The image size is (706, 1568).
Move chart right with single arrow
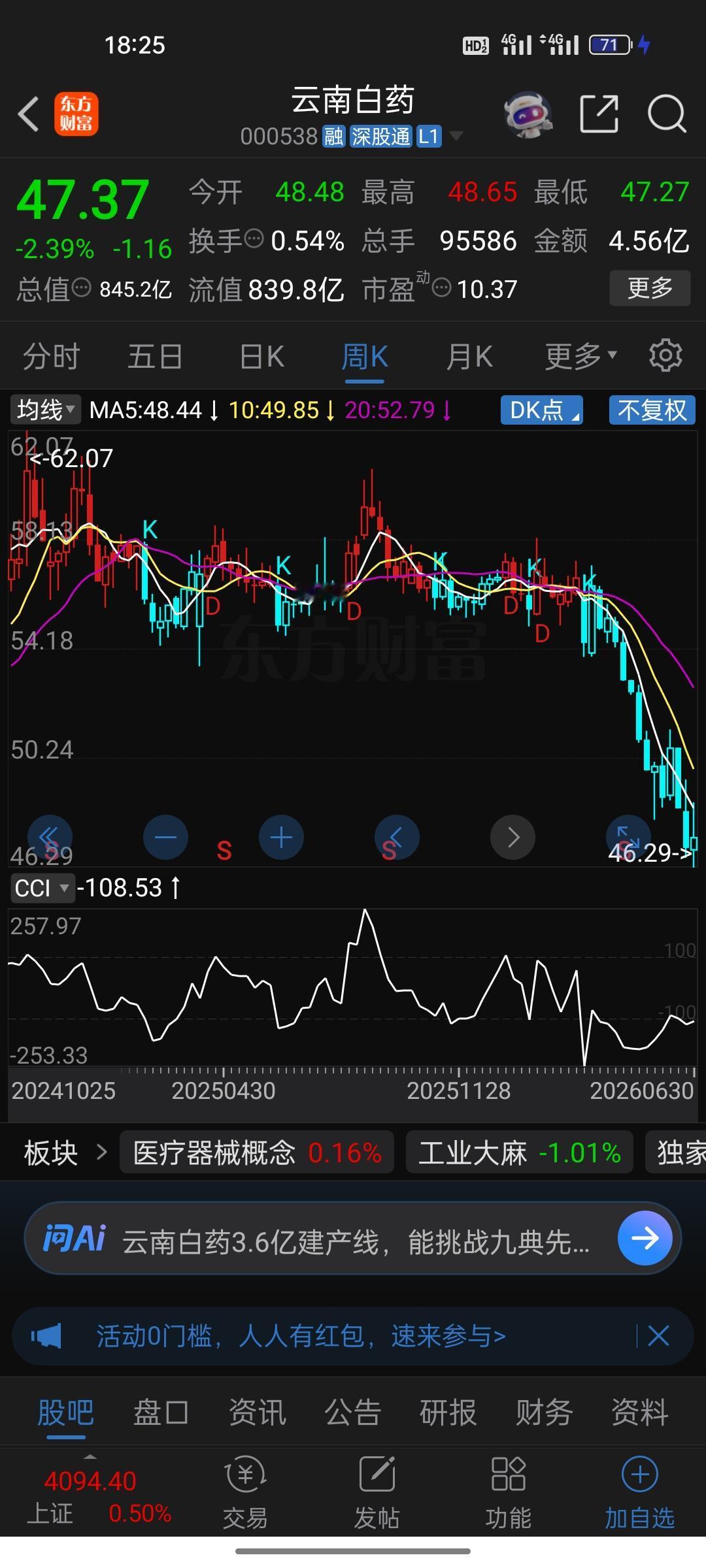coord(513,838)
